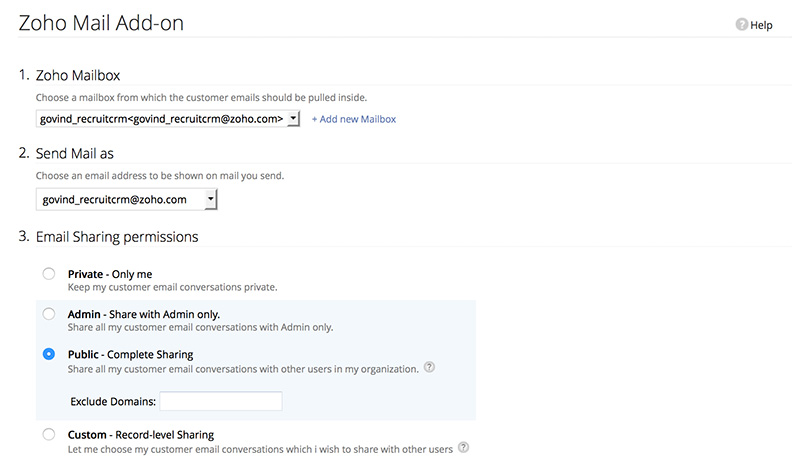This screenshot has width=800, height=464.
Task: Choose the Custom Record-level Sharing radio button
Action: [x=49, y=435]
